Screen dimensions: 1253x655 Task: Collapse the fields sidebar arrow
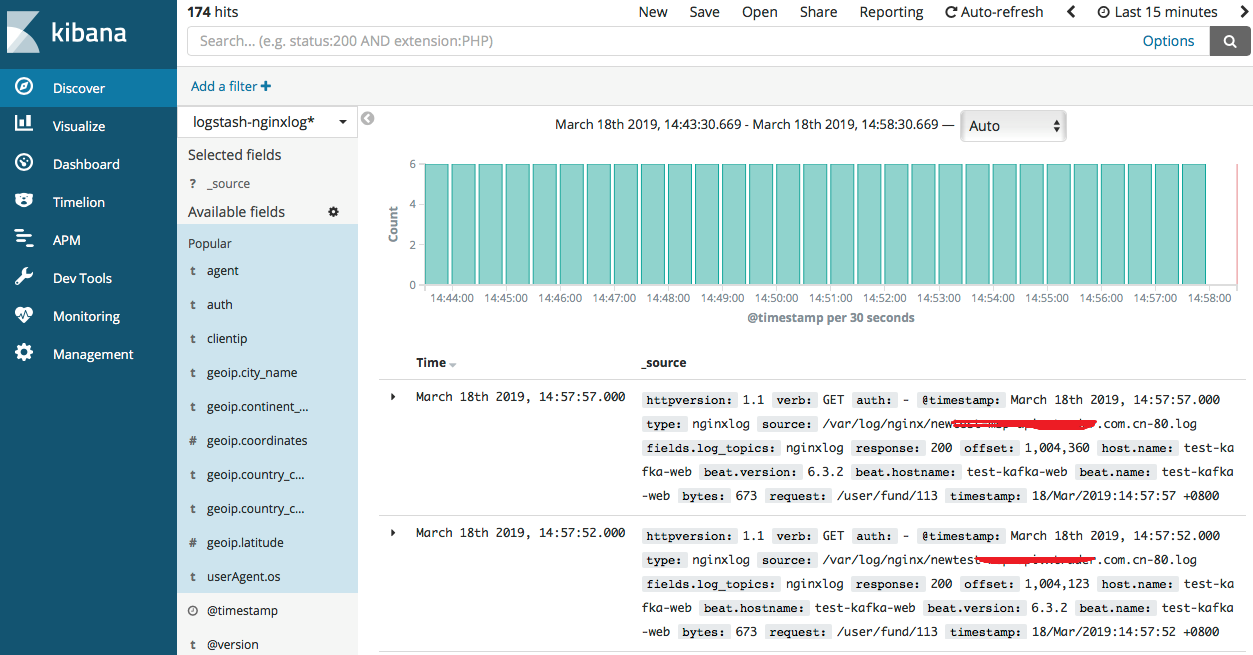point(367,119)
